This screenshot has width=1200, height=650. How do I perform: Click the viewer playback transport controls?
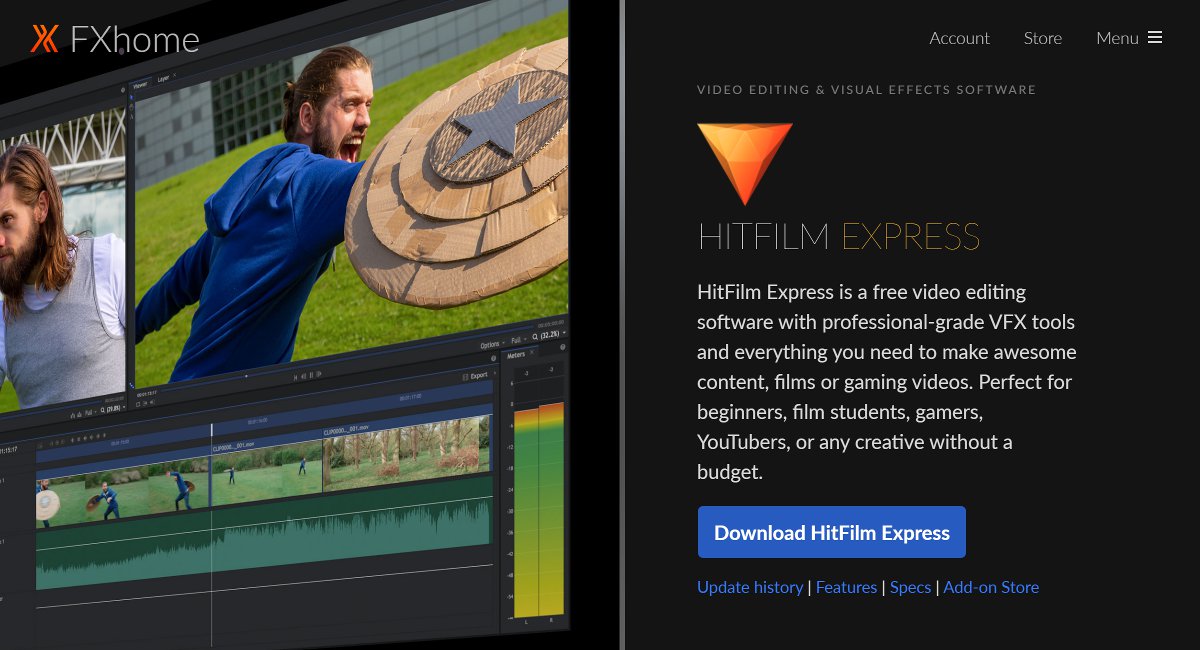click(x=307, y=376)
